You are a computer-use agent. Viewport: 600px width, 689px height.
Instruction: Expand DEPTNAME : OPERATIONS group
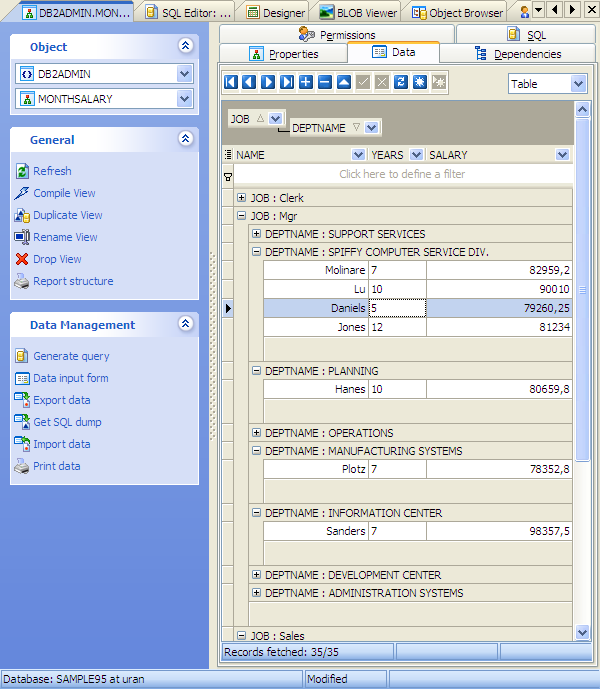[256, 433]
